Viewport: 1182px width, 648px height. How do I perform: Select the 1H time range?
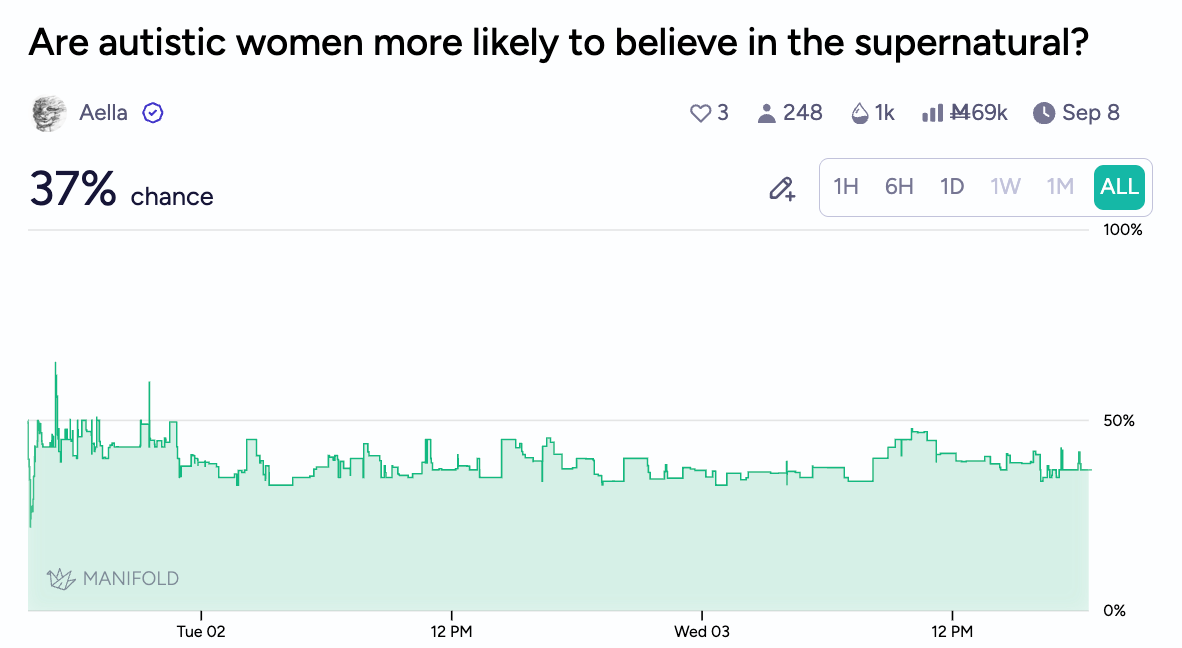(846, 187)
